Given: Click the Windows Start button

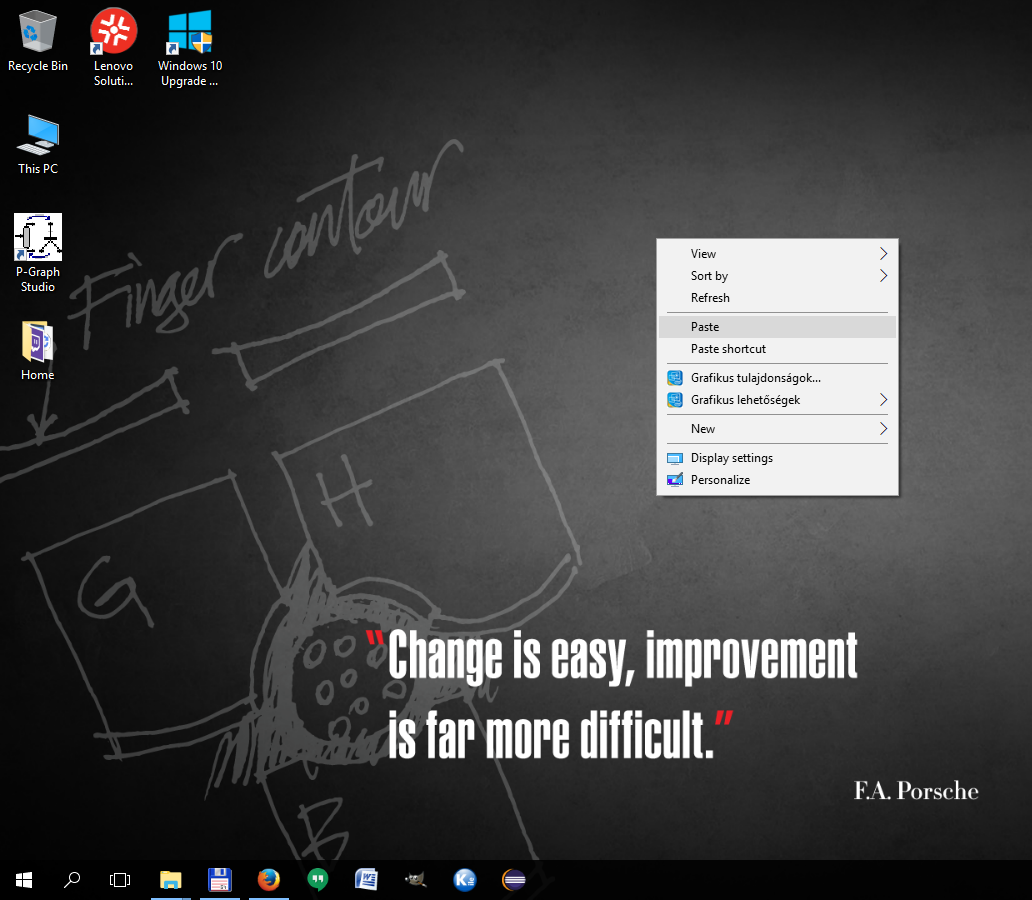Looking at the screenshot, I should 23,879.
